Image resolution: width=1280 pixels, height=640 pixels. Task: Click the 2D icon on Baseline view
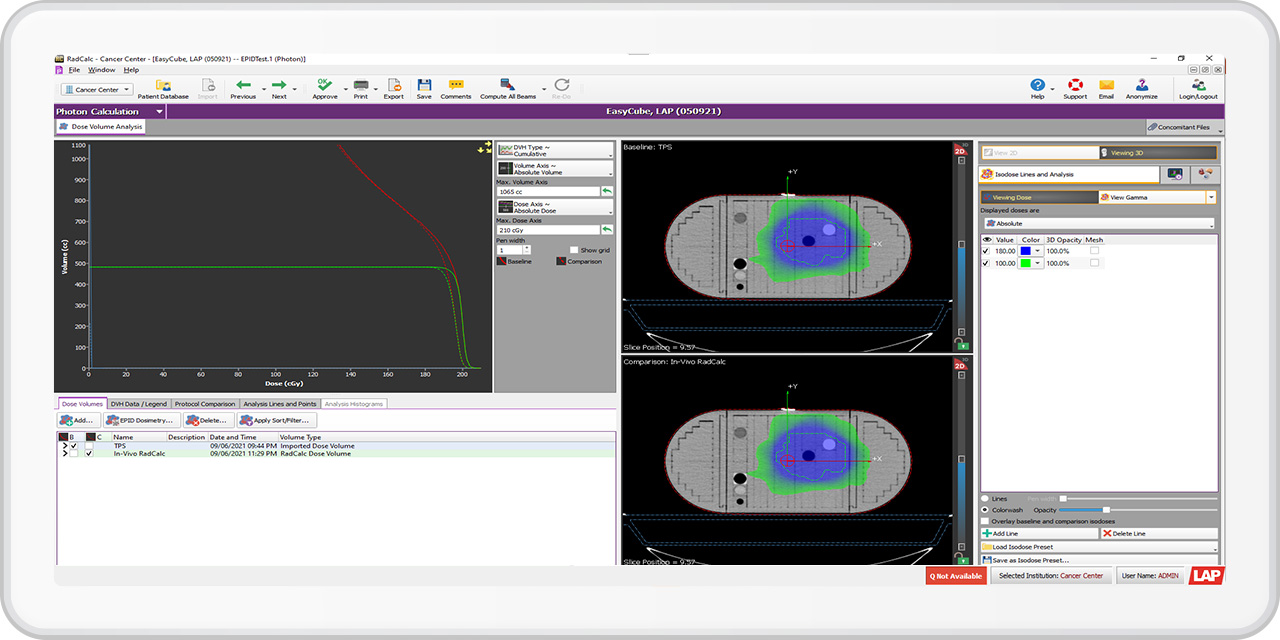coord(961,151)
